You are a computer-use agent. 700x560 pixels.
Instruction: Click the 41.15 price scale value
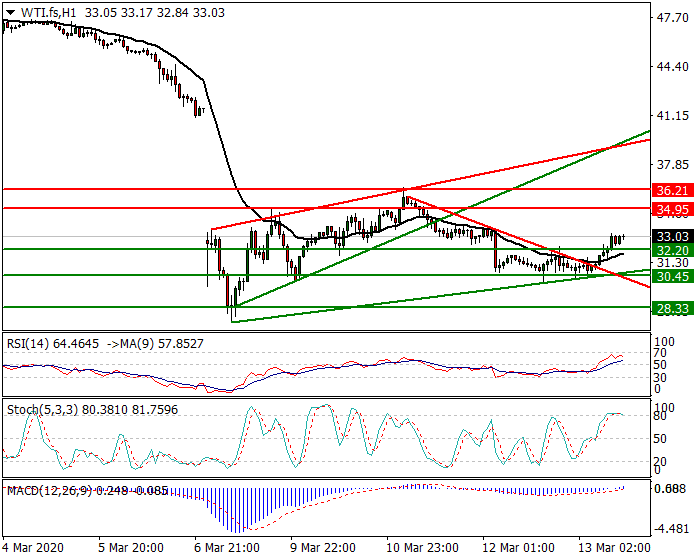(672, 116)
